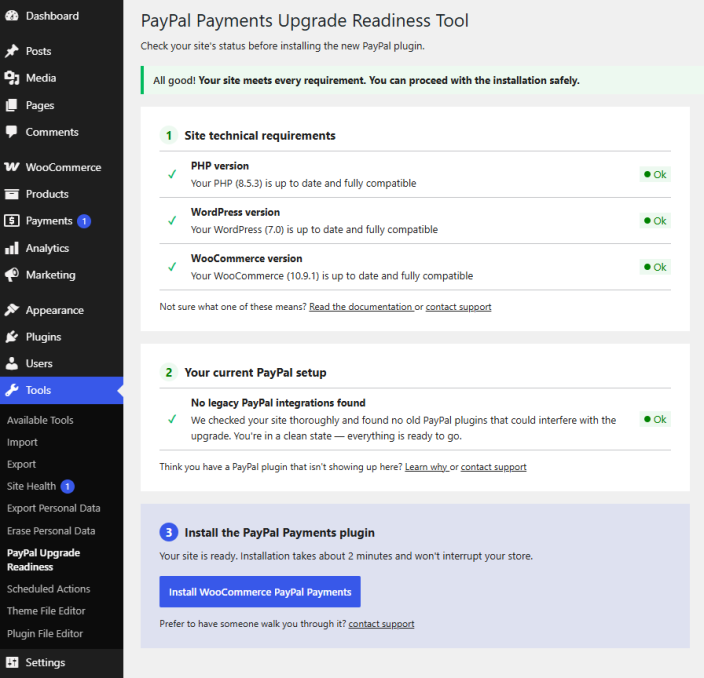Open Export Personal Data submenu item
Image resolution: width=704 pixels, height=678 pixels.
click(53, 508)
